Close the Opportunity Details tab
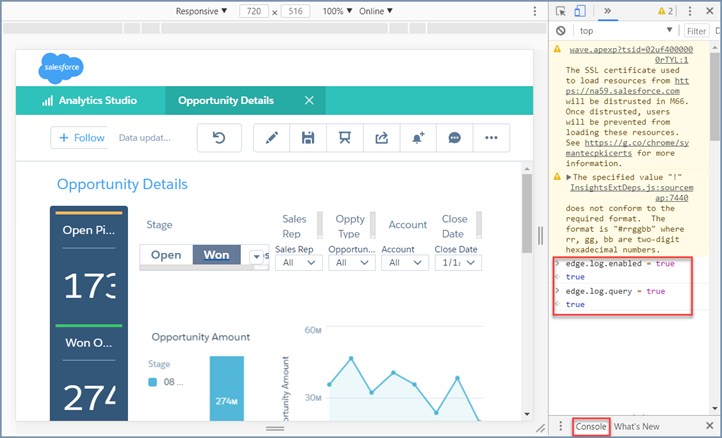 coord(309,100)
